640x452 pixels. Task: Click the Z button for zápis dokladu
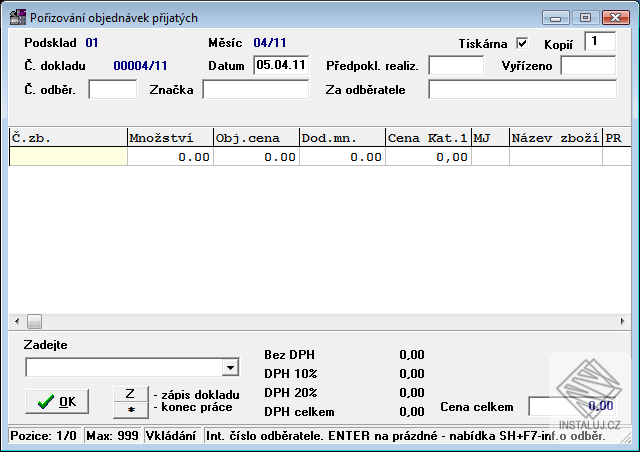pos(131,394)
